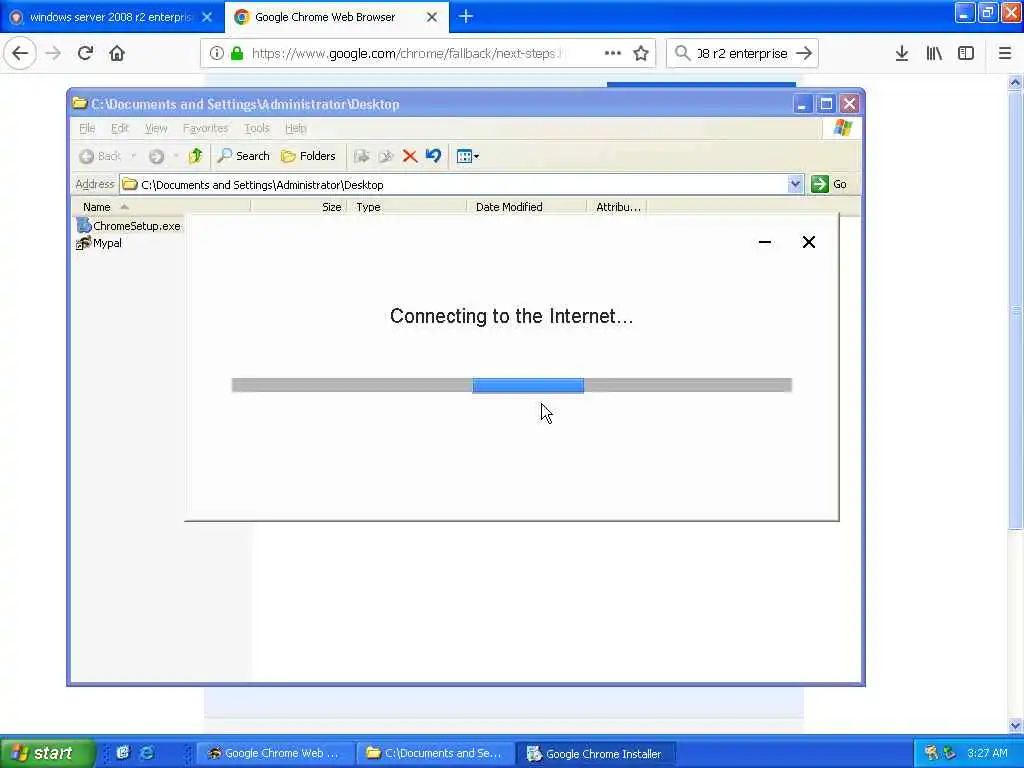Open the browser home page

pos(117,54)
